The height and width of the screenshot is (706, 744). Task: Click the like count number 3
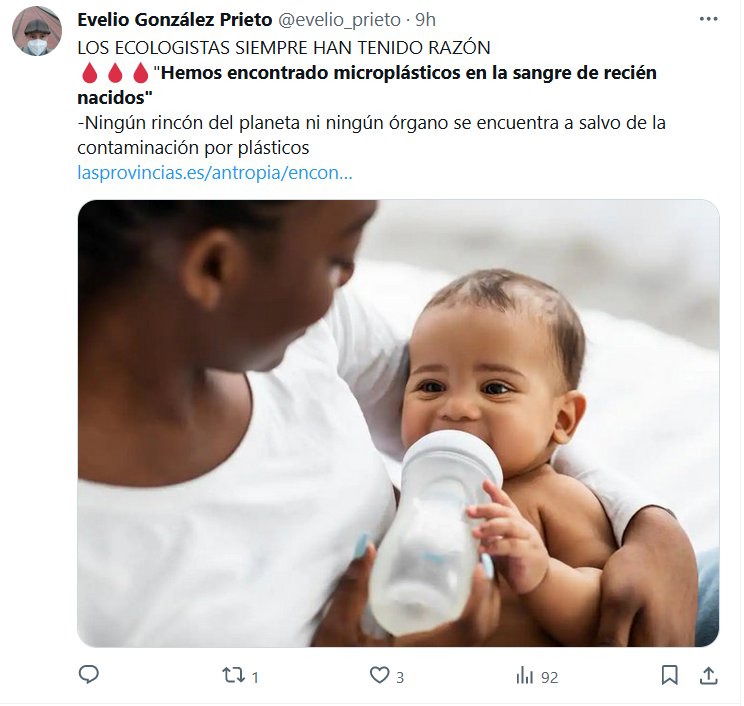pos(400,677)
